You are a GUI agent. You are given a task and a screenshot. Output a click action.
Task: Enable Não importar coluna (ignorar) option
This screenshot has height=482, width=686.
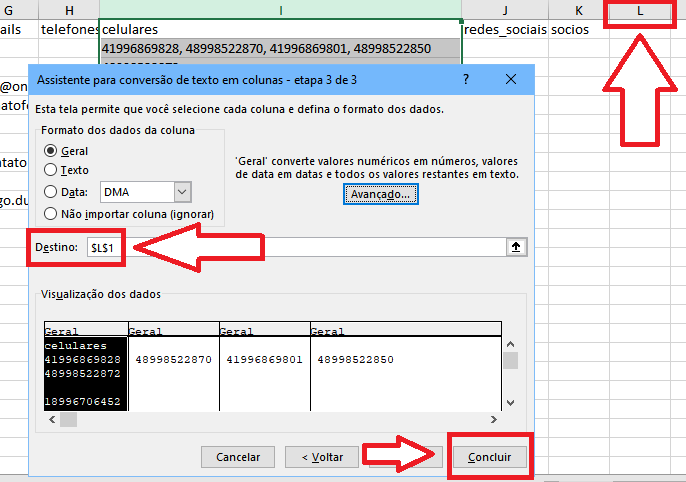pos(51,213)
